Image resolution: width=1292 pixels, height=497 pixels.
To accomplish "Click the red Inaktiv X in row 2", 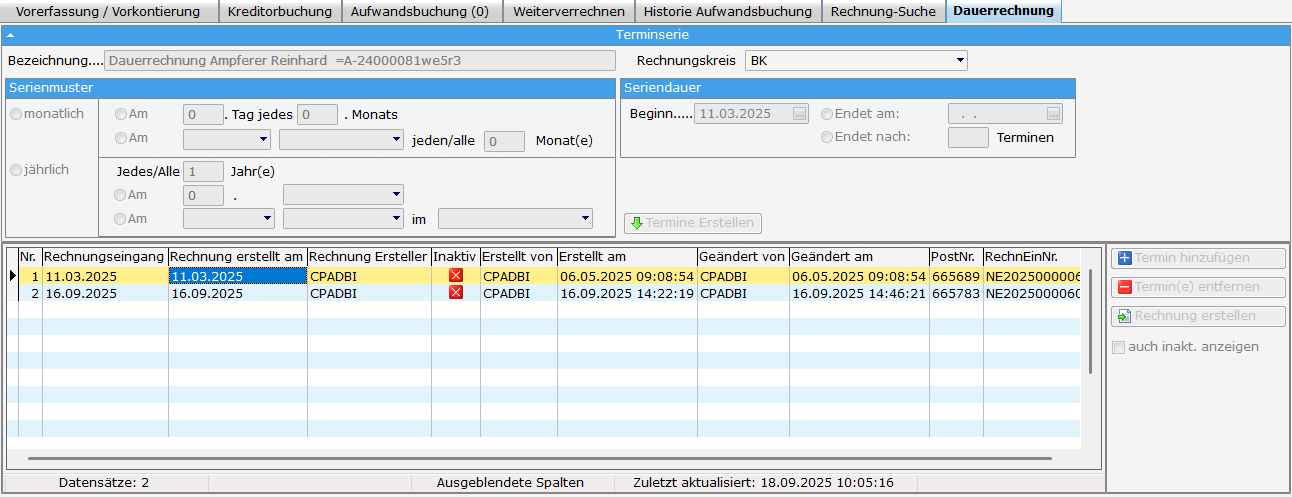I will (x=456, y=293).
